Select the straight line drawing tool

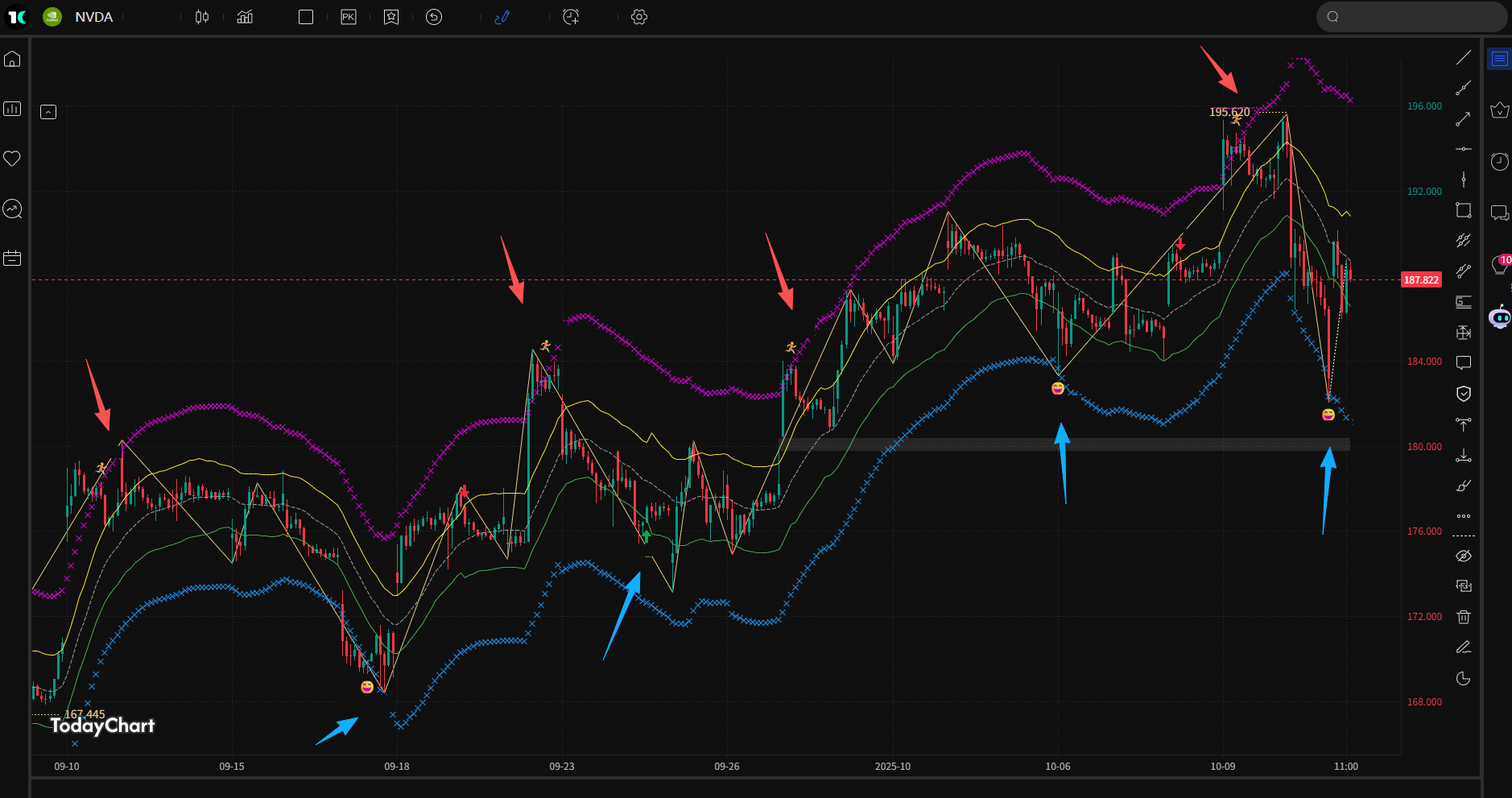pos(1463,57)
